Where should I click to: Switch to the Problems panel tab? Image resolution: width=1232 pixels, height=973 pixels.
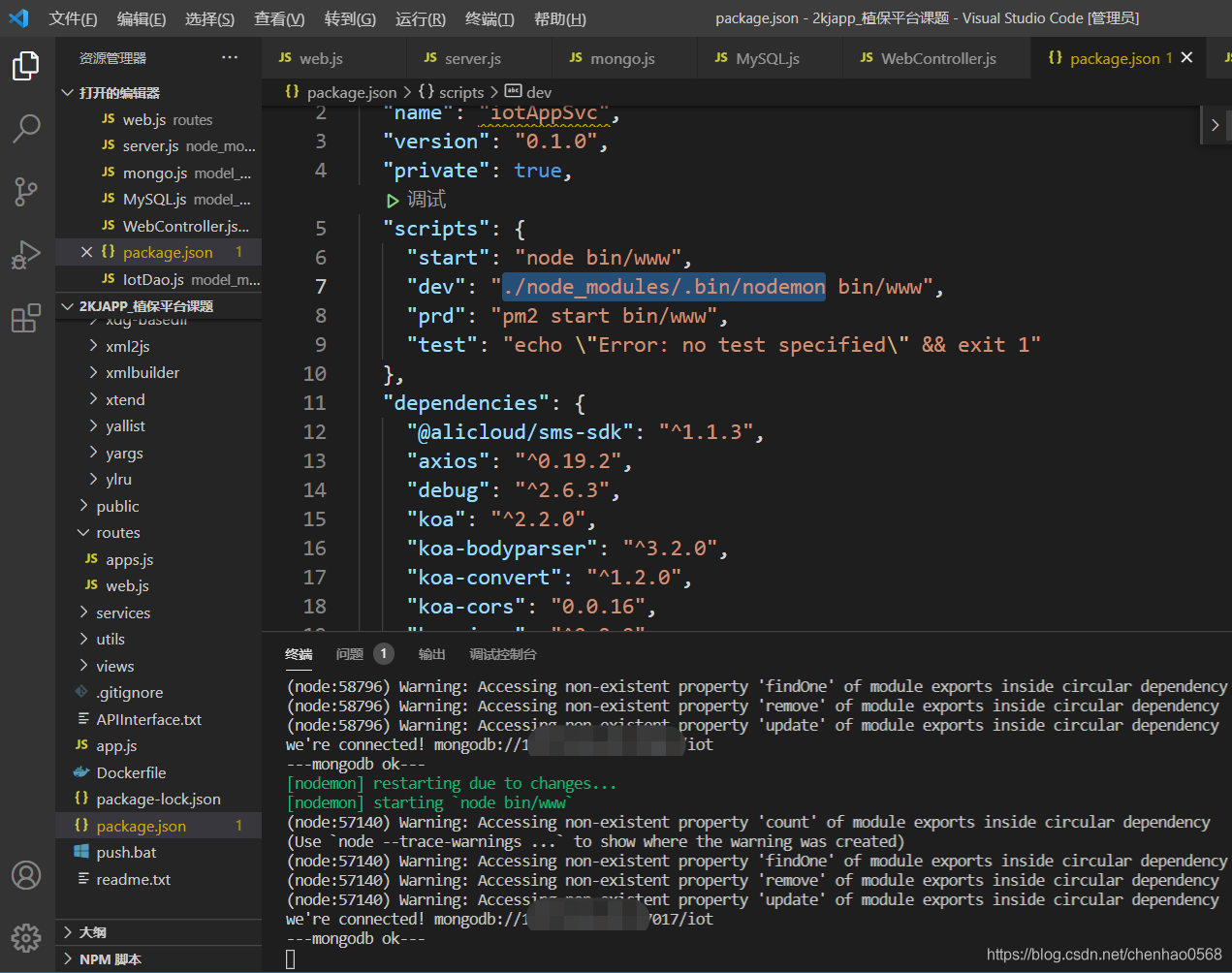coord(350,654)
